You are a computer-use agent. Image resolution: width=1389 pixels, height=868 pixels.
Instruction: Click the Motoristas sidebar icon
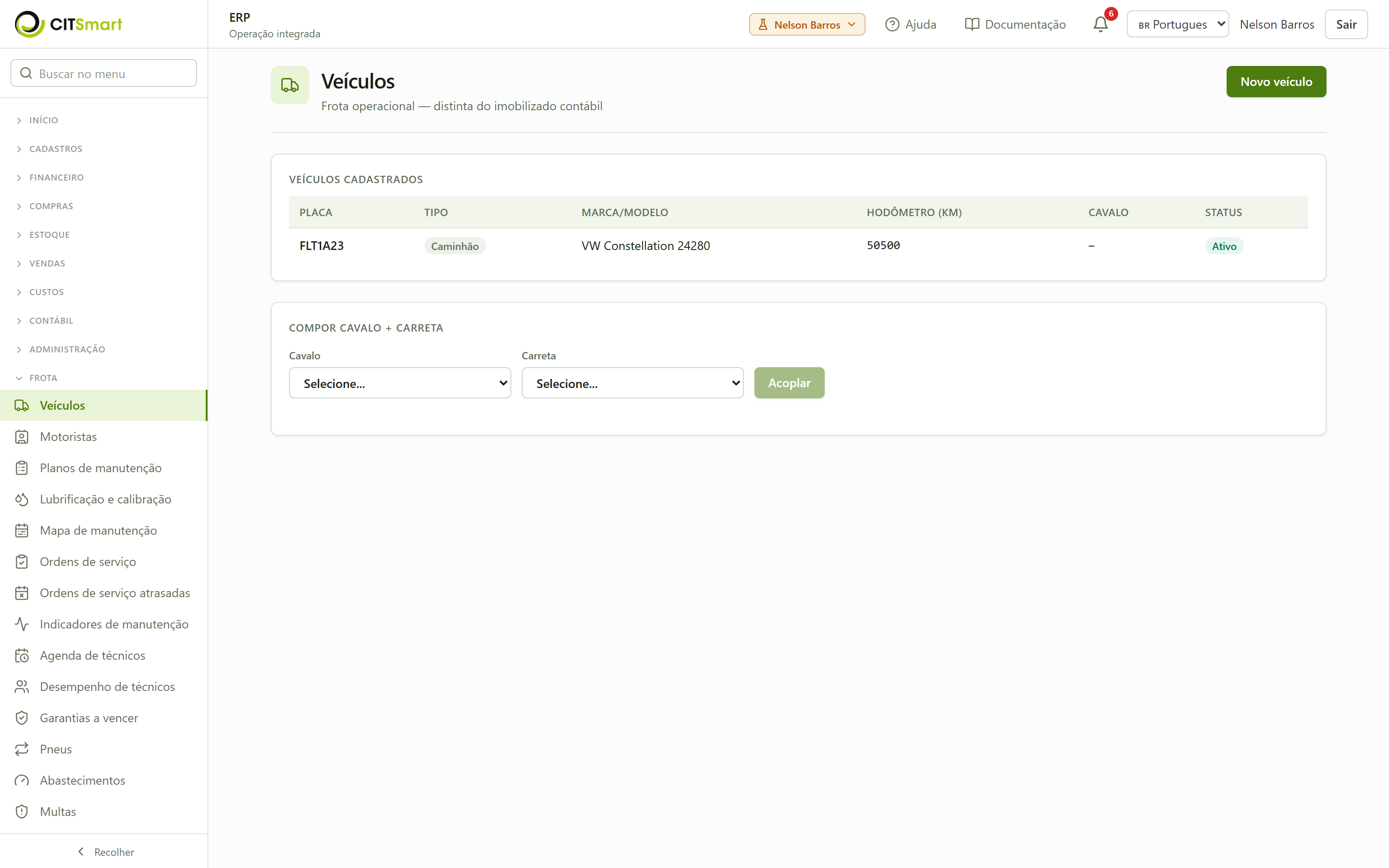coord(22,437)
